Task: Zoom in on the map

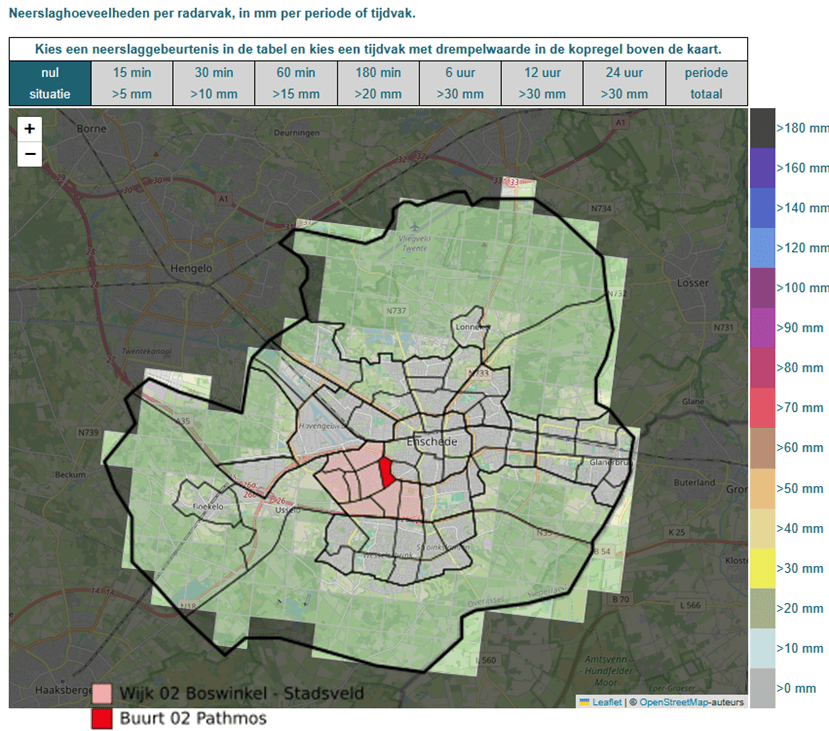Action: click(30, 129)
